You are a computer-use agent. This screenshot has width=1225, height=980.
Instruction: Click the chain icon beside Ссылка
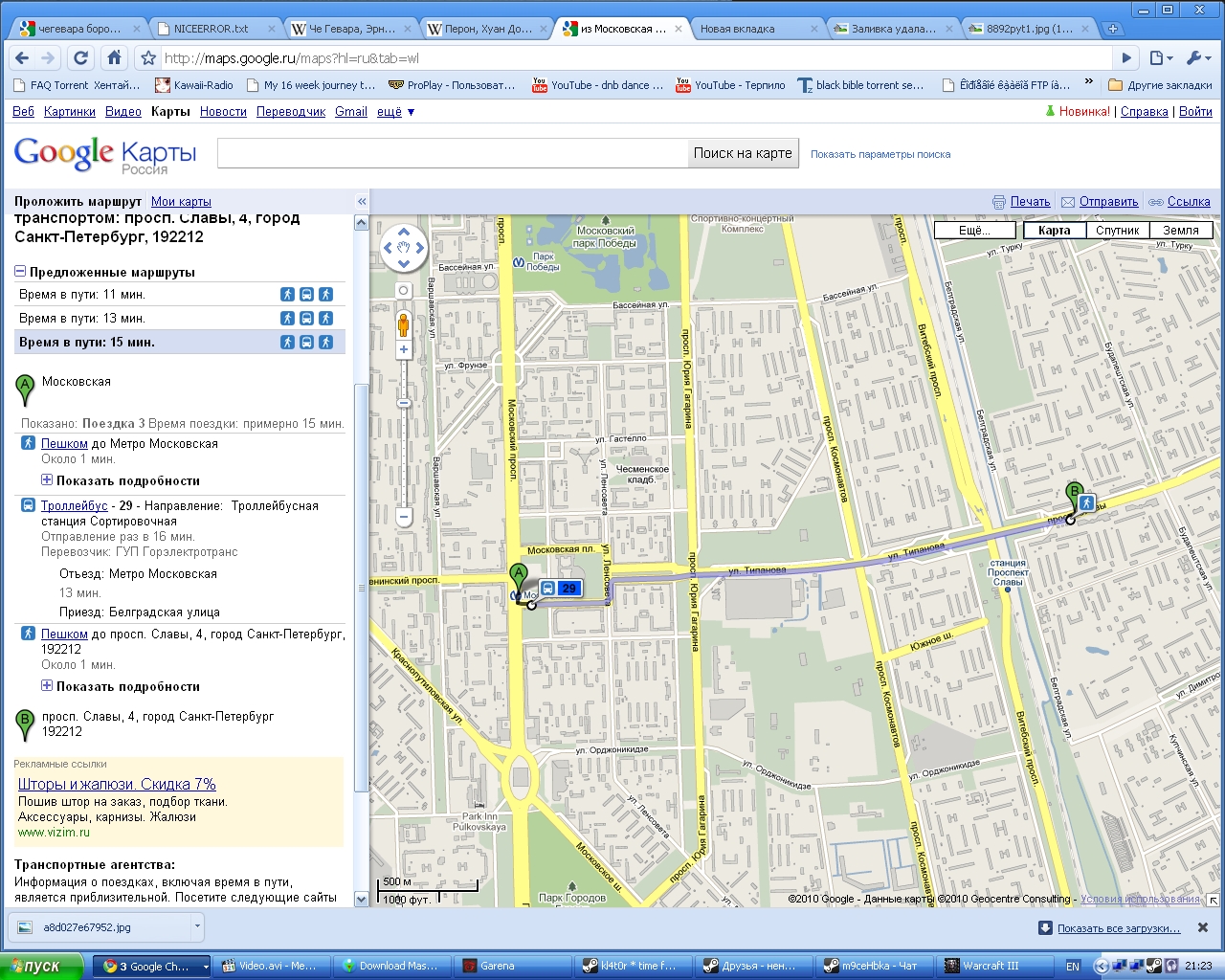(1156, 202)
